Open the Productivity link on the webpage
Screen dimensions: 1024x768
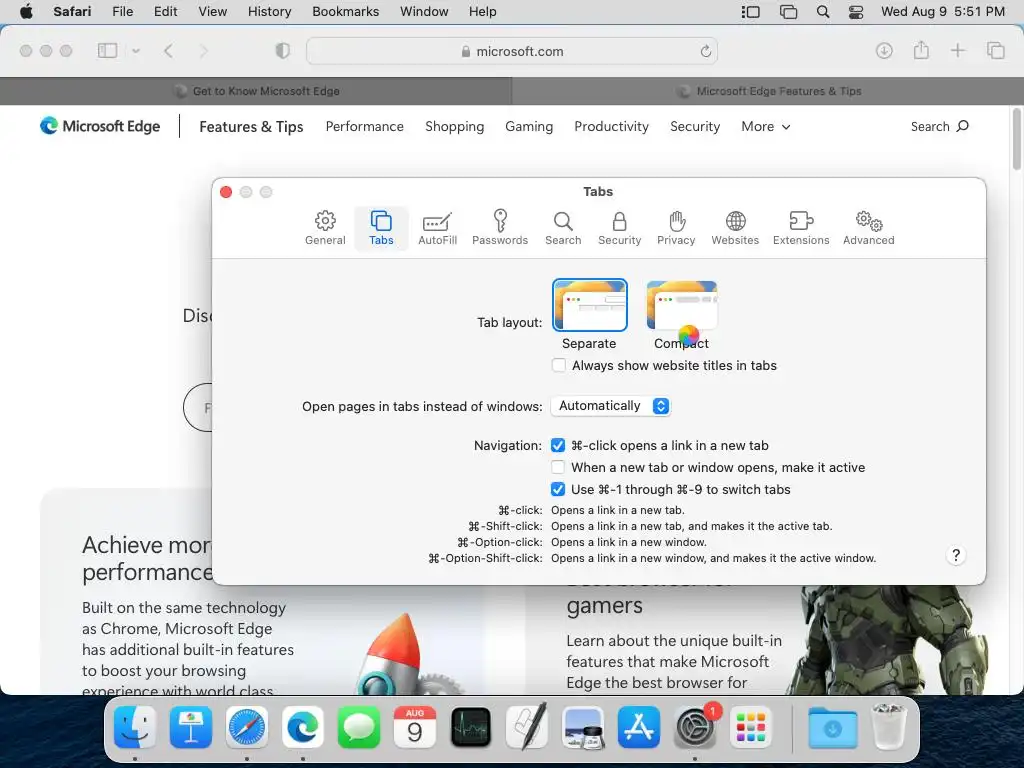pos(611,127)
